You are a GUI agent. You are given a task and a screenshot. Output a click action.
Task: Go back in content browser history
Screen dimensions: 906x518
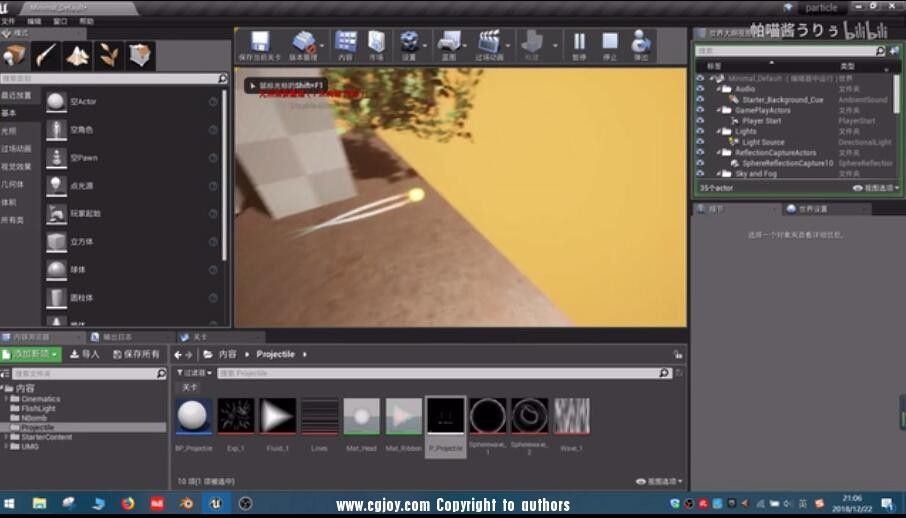pyautogui.click(x=178, y=355)
